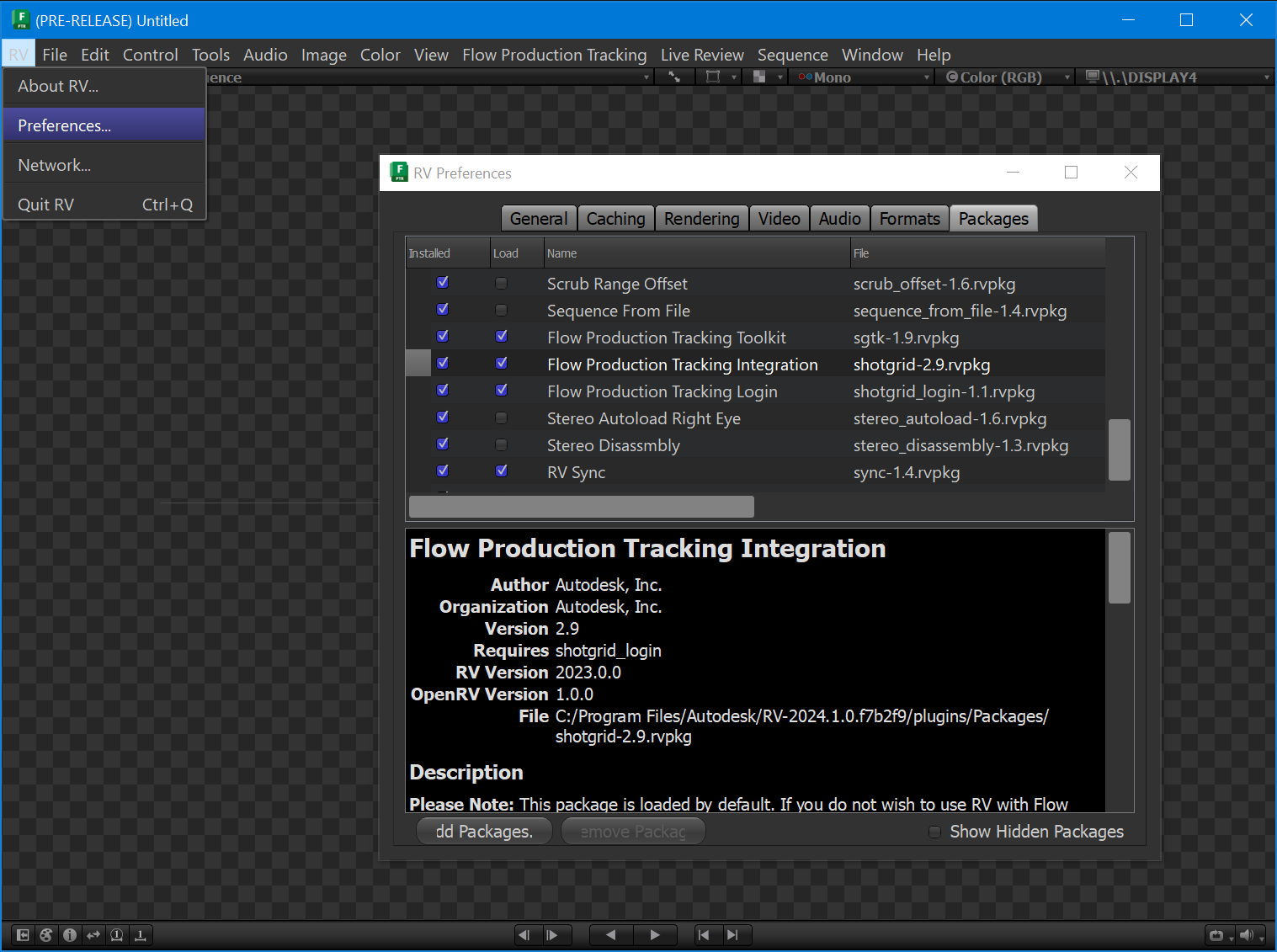Open the Flow Production Tracking menu
1277x952 pixels.
(x=555, y=55)
